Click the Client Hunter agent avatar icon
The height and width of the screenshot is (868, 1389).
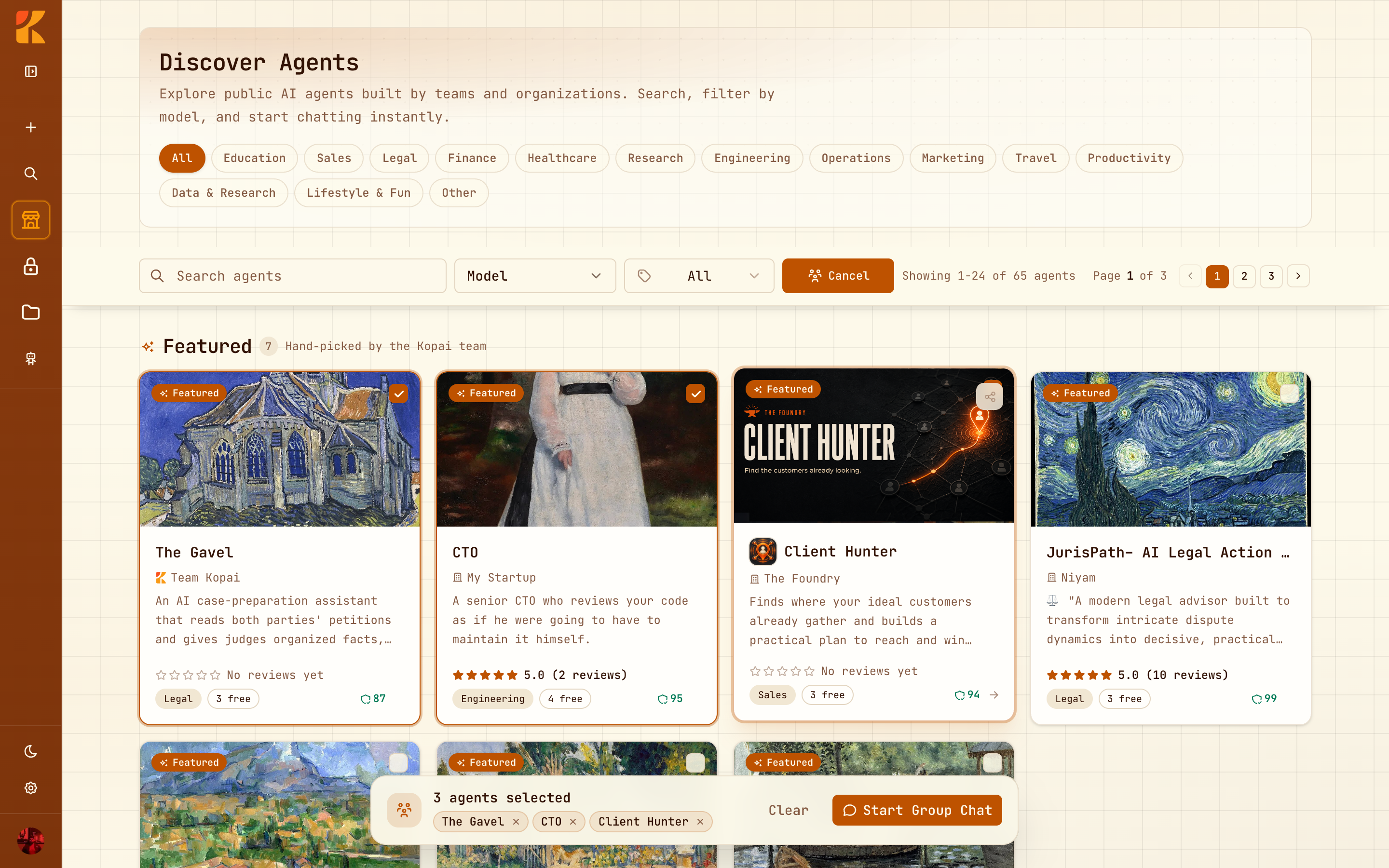[763, 552]
